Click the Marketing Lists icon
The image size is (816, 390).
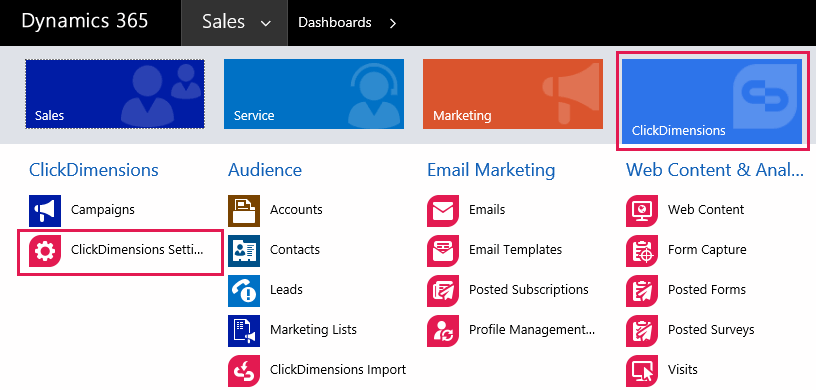pos(244,331)
